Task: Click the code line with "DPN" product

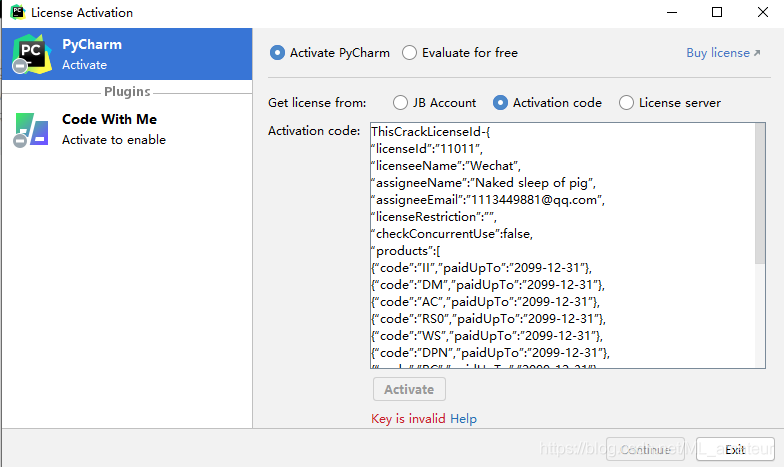Action: pyautogui.click(x=490, y=352)
